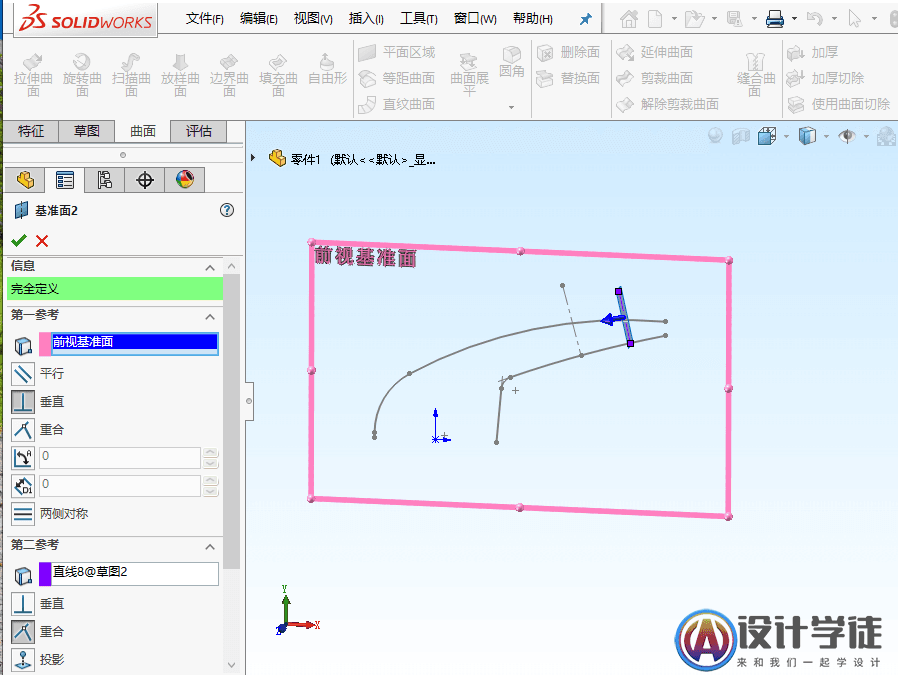Open the dropdown arrow next to Print
This screenshot has width=898, height=675.
(x=794, y=19)
